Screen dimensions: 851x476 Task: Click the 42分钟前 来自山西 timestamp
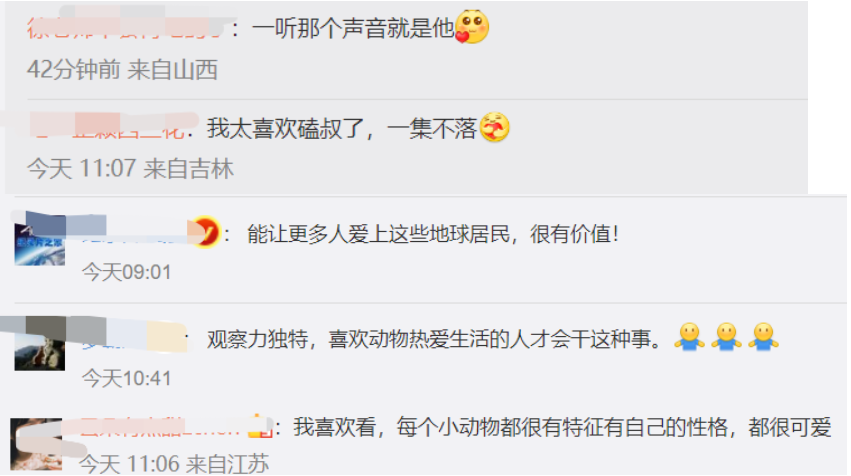(123, 69)
